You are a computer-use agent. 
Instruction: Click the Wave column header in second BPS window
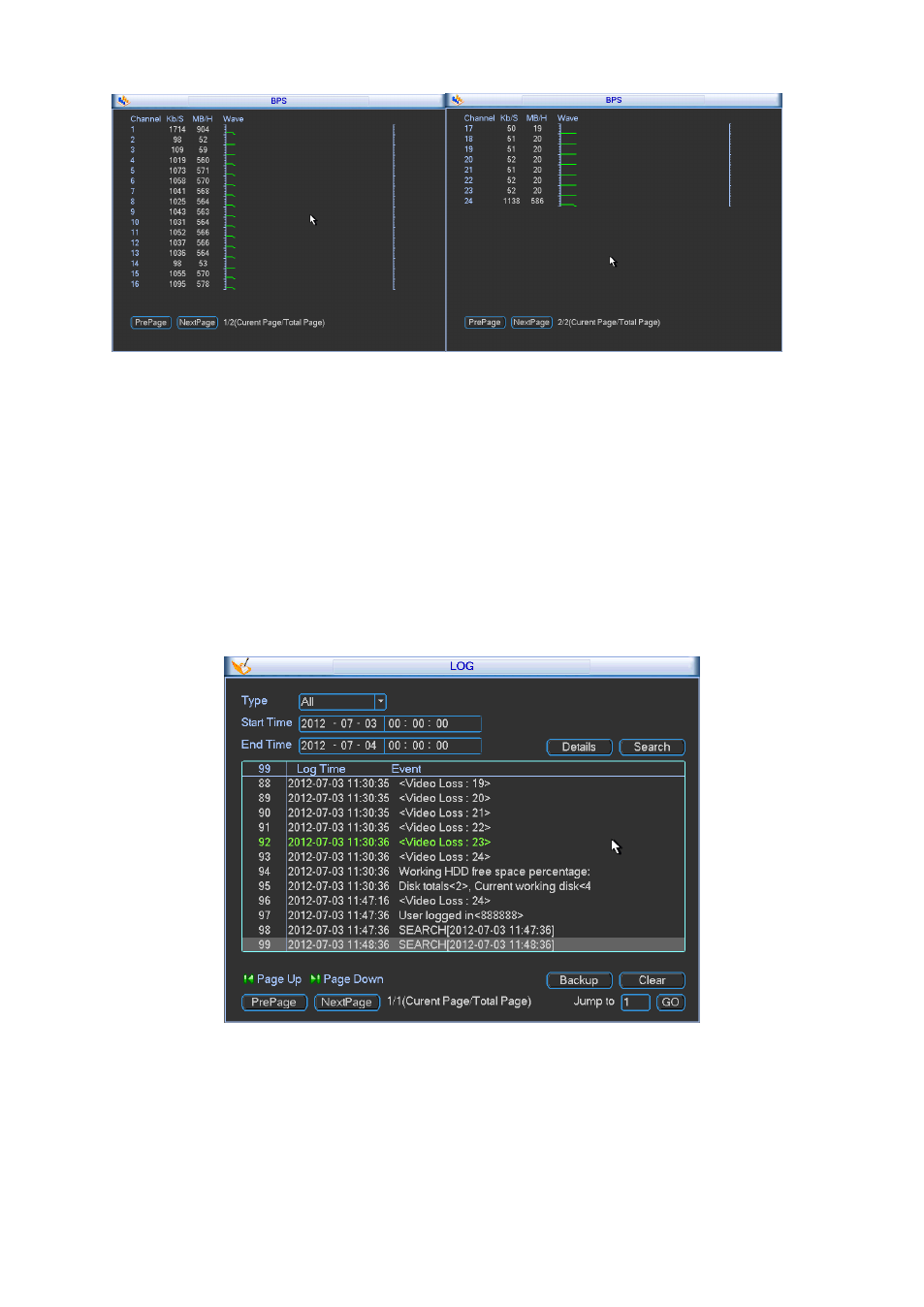568,118
